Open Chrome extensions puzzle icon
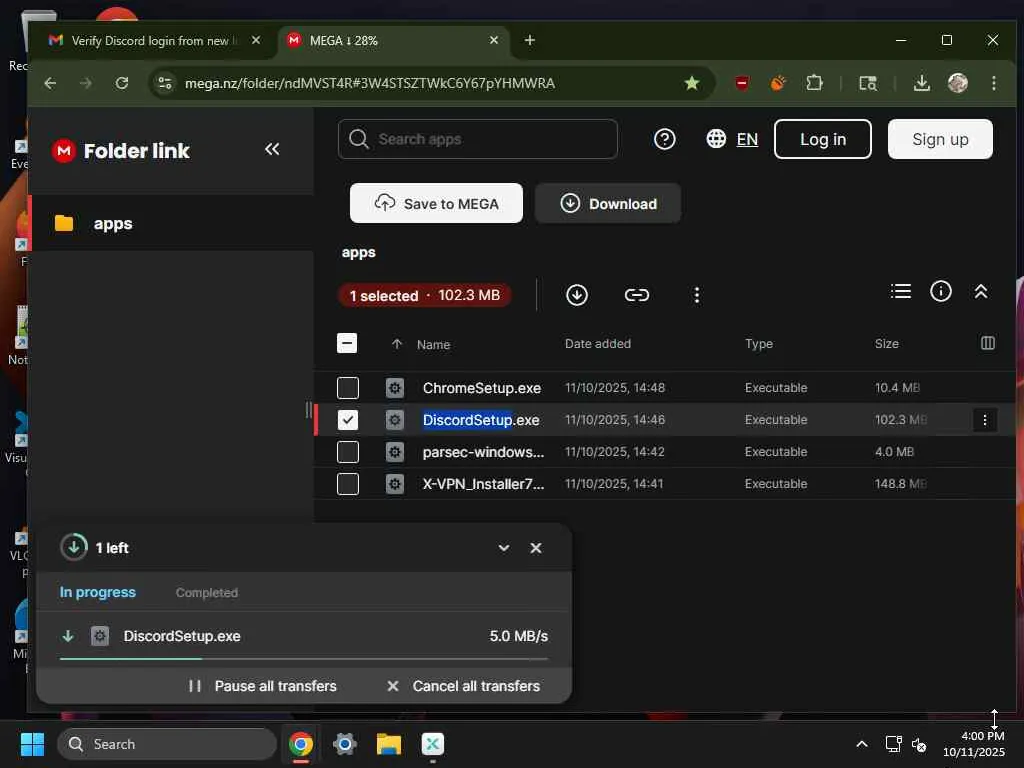This screenshot has width=1024, height=768. (x=814, y=83)
